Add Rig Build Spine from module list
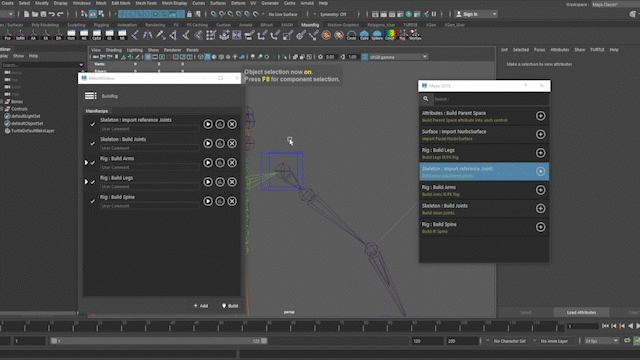The image size is (640, 360). [540, 227]
